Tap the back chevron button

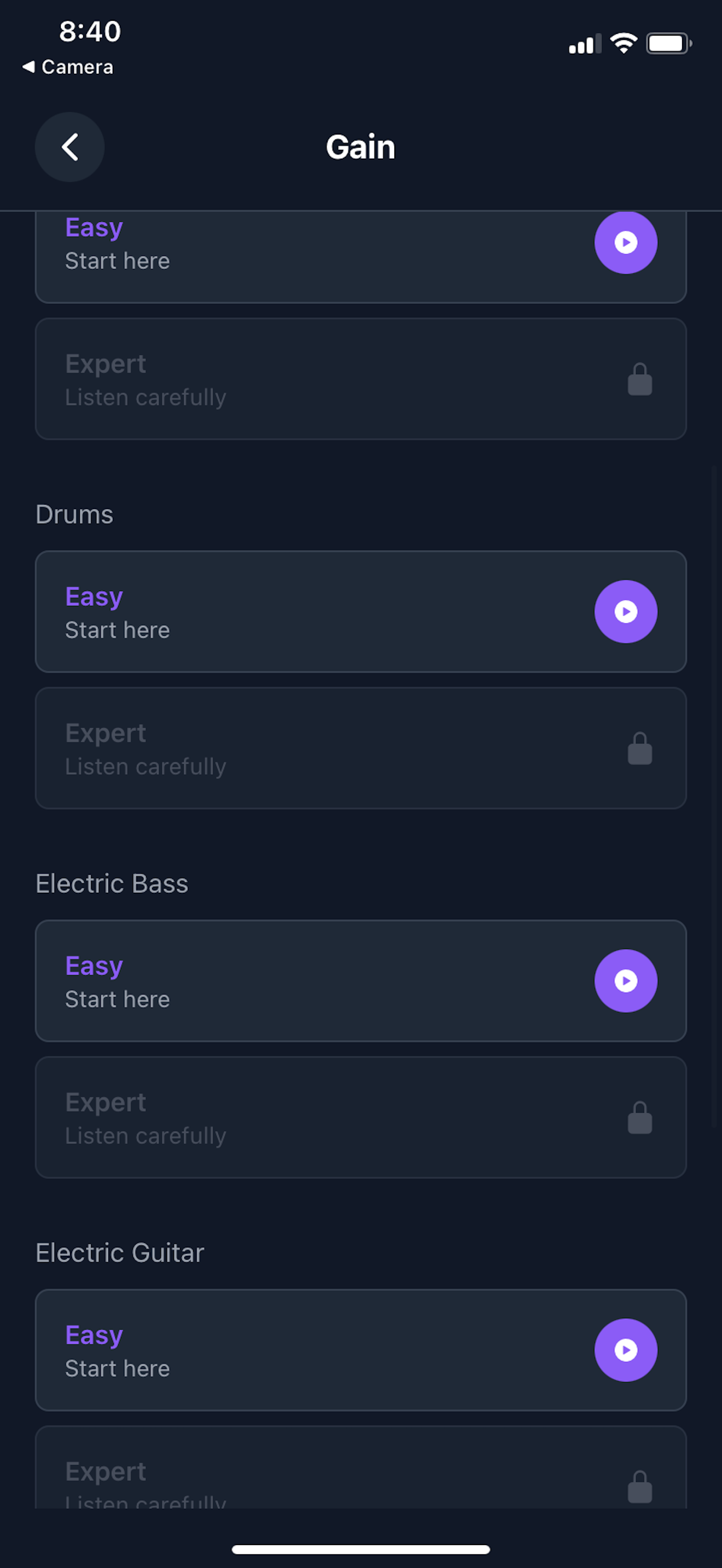point(69,147)
